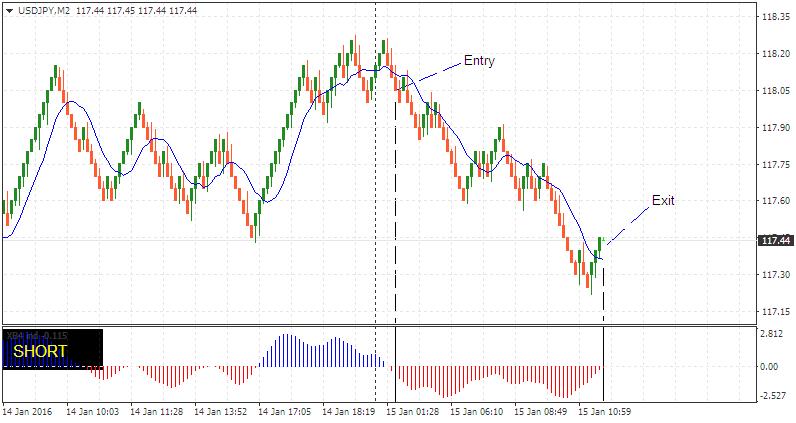Select the 117.30 price axis label
Viewport: 796px width, 423px height.
point(776,275)
